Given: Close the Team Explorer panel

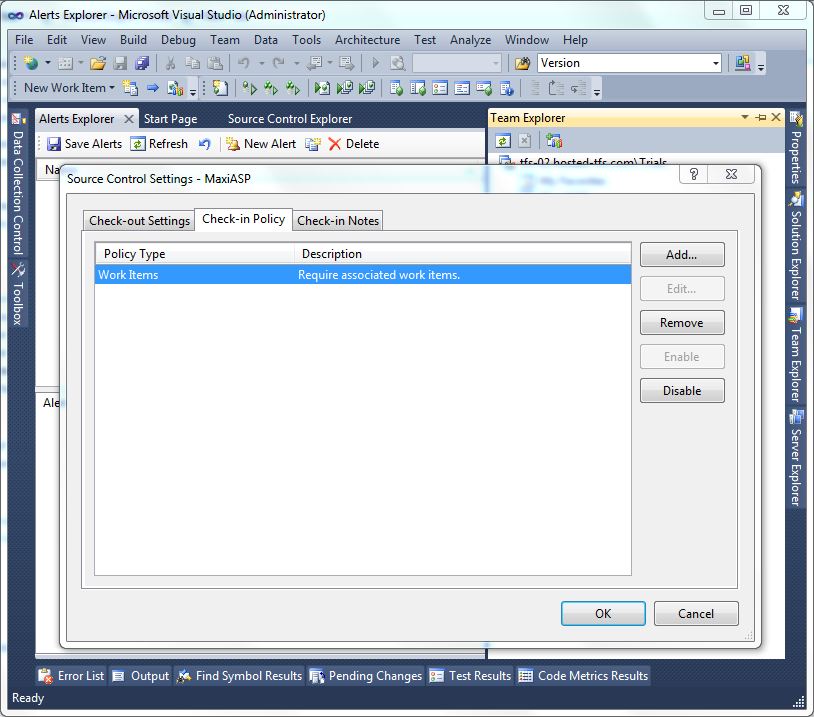Looking at the screenshot, I should pyautogui.click(x=776, y=117).
